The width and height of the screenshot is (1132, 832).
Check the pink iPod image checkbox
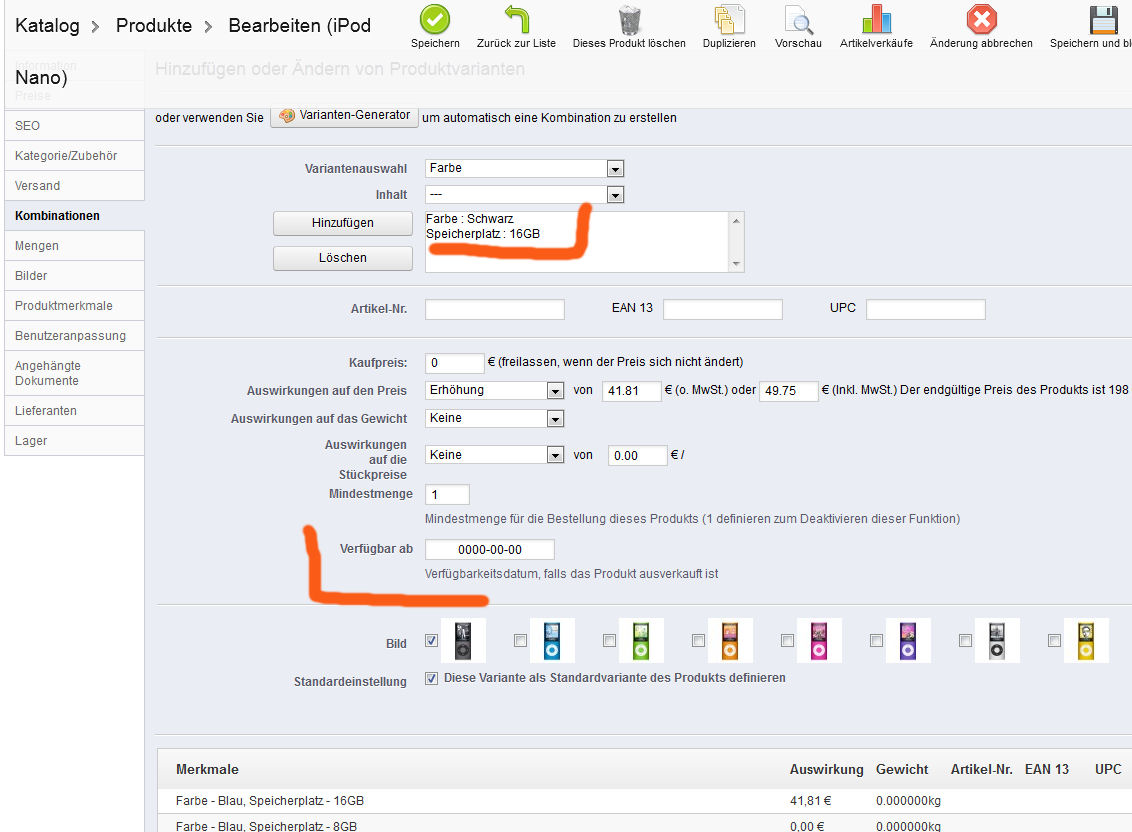(x=788, y=641)
